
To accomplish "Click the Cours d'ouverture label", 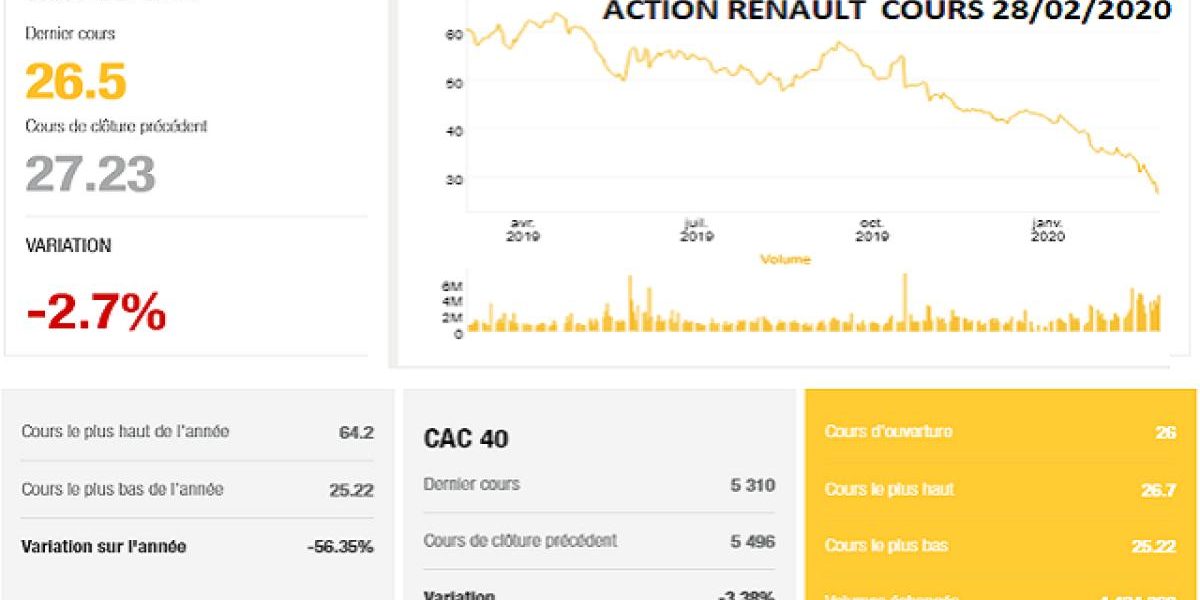I will click(888, 432).
